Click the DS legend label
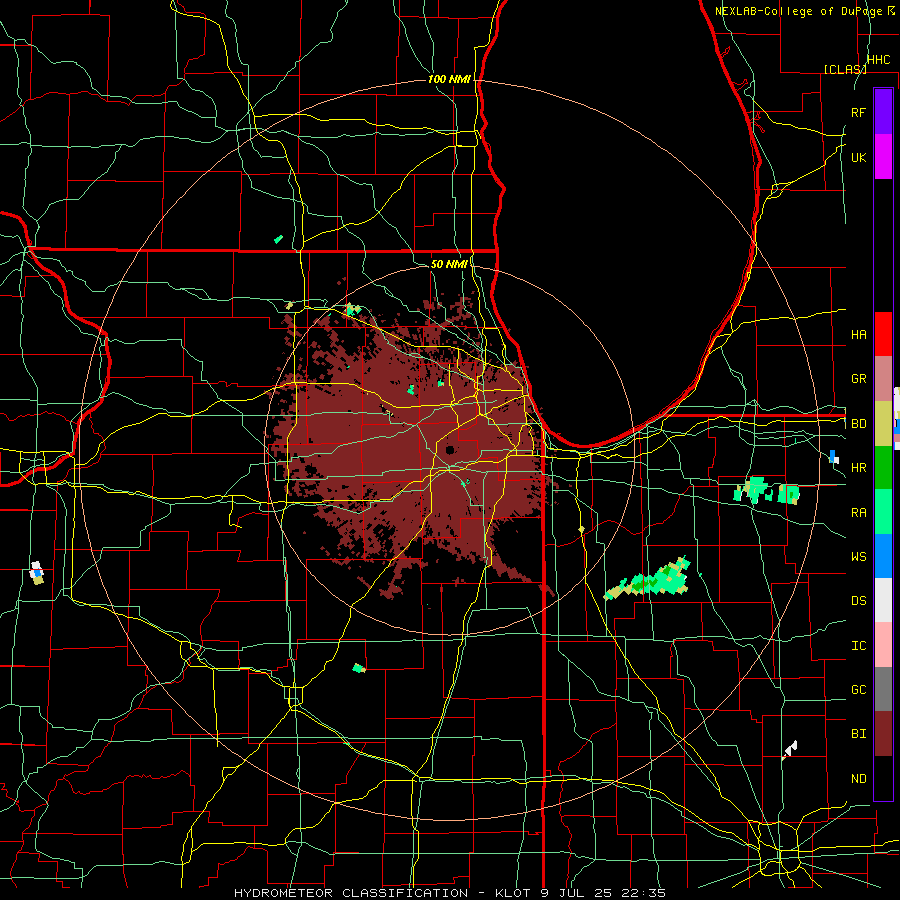The image size is (900, 900). point(858,601)
